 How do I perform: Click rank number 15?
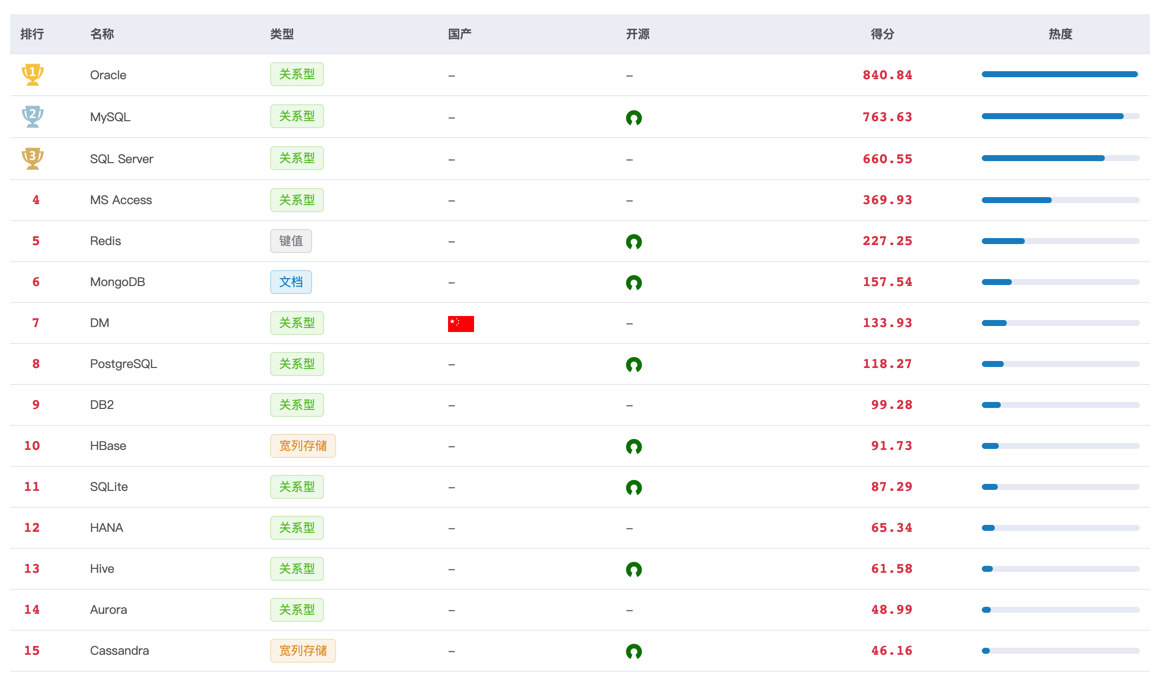tap(32, 650)
